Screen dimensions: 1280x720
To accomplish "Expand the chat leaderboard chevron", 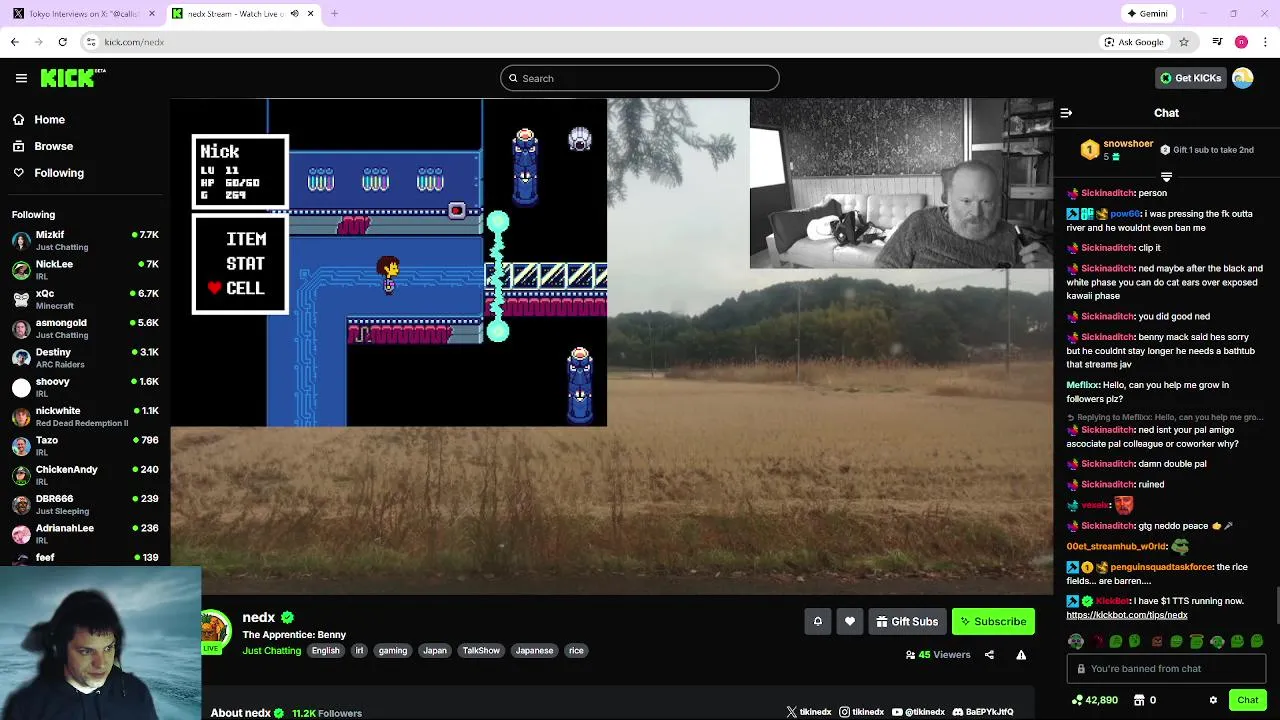I will 1166,177.
